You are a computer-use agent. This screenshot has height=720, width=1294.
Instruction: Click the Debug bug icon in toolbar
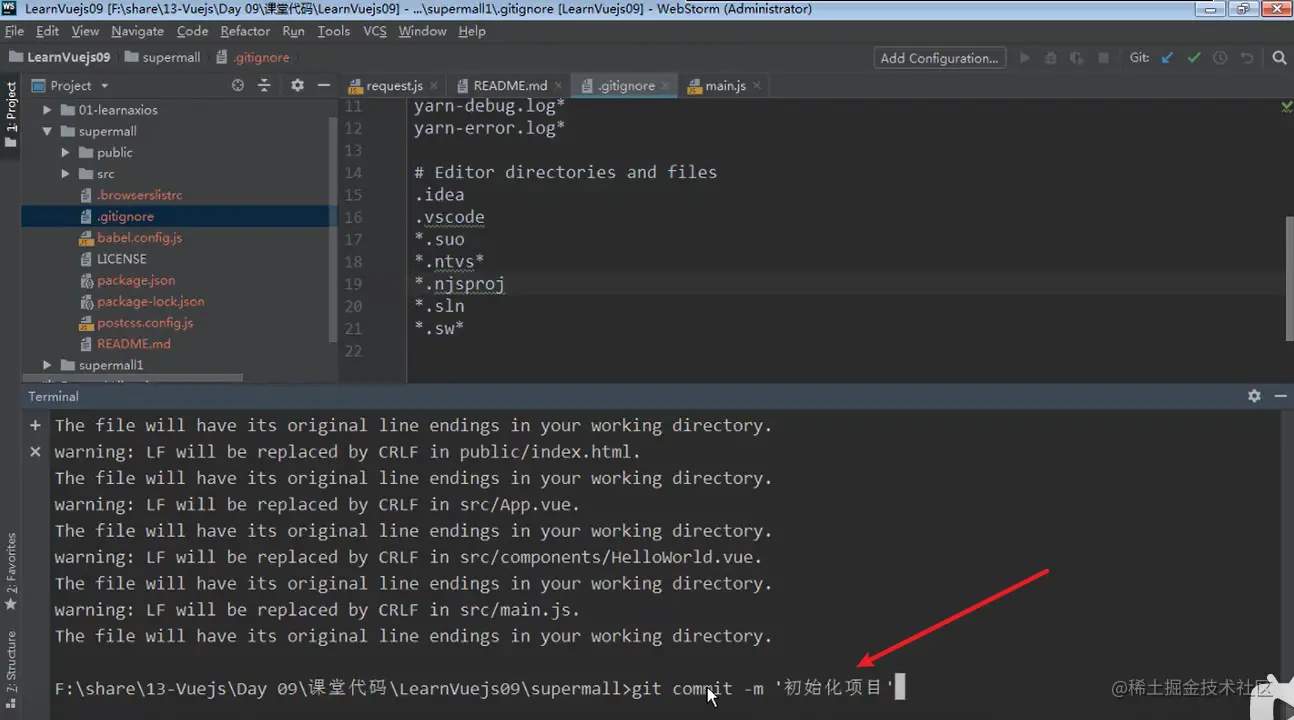click(1050, 58)
